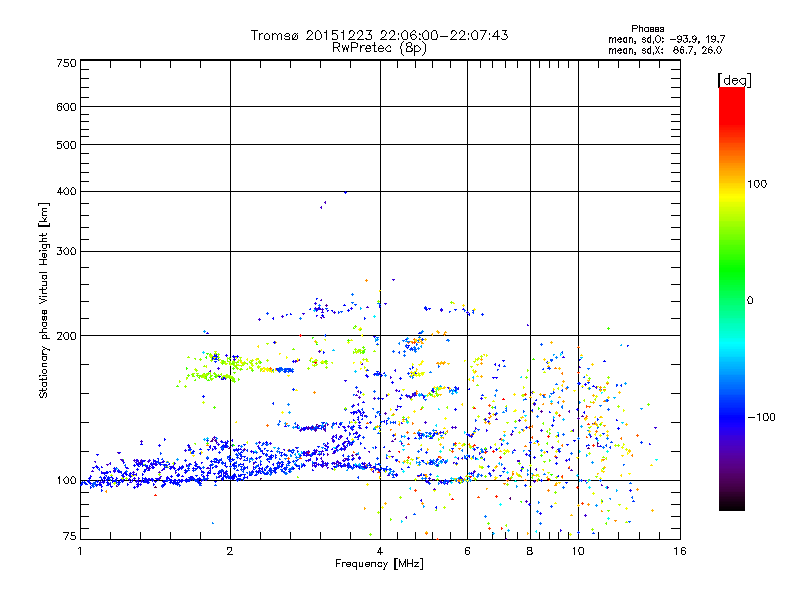Click y-axis tick label '750'
This screenshot has height=600, width=800.
66,63
